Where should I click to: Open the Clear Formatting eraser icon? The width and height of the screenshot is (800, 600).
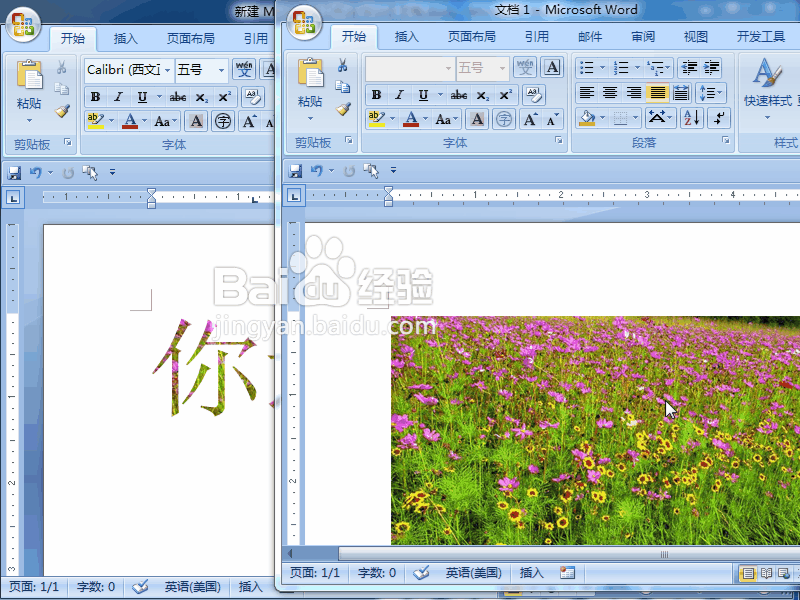530,94
